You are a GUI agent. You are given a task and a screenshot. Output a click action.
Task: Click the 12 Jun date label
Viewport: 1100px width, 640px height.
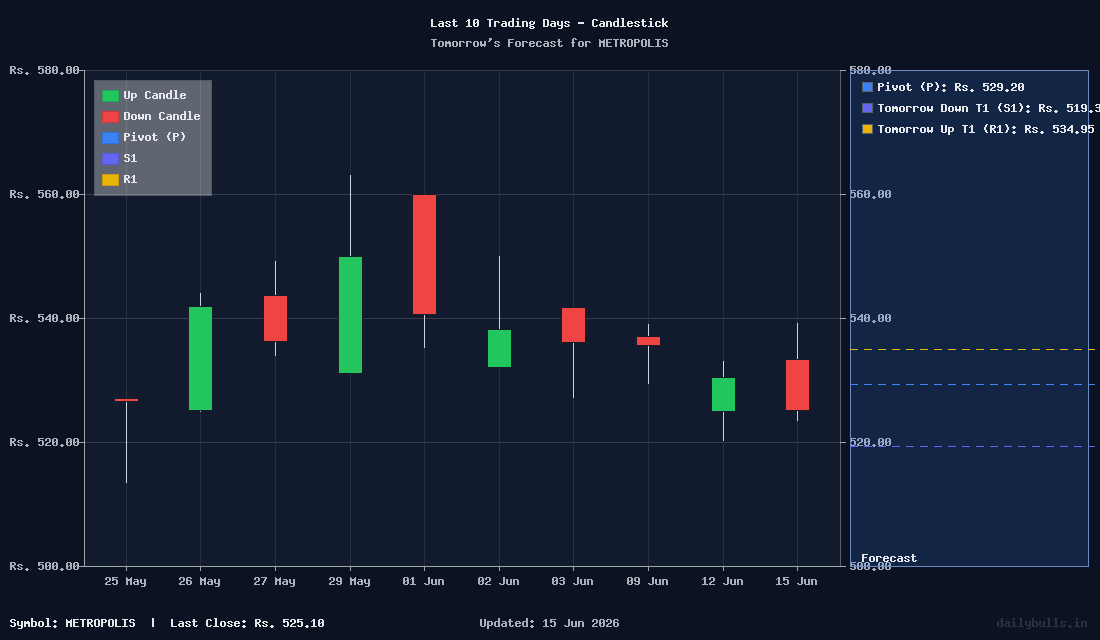click(x=722, y=581)
